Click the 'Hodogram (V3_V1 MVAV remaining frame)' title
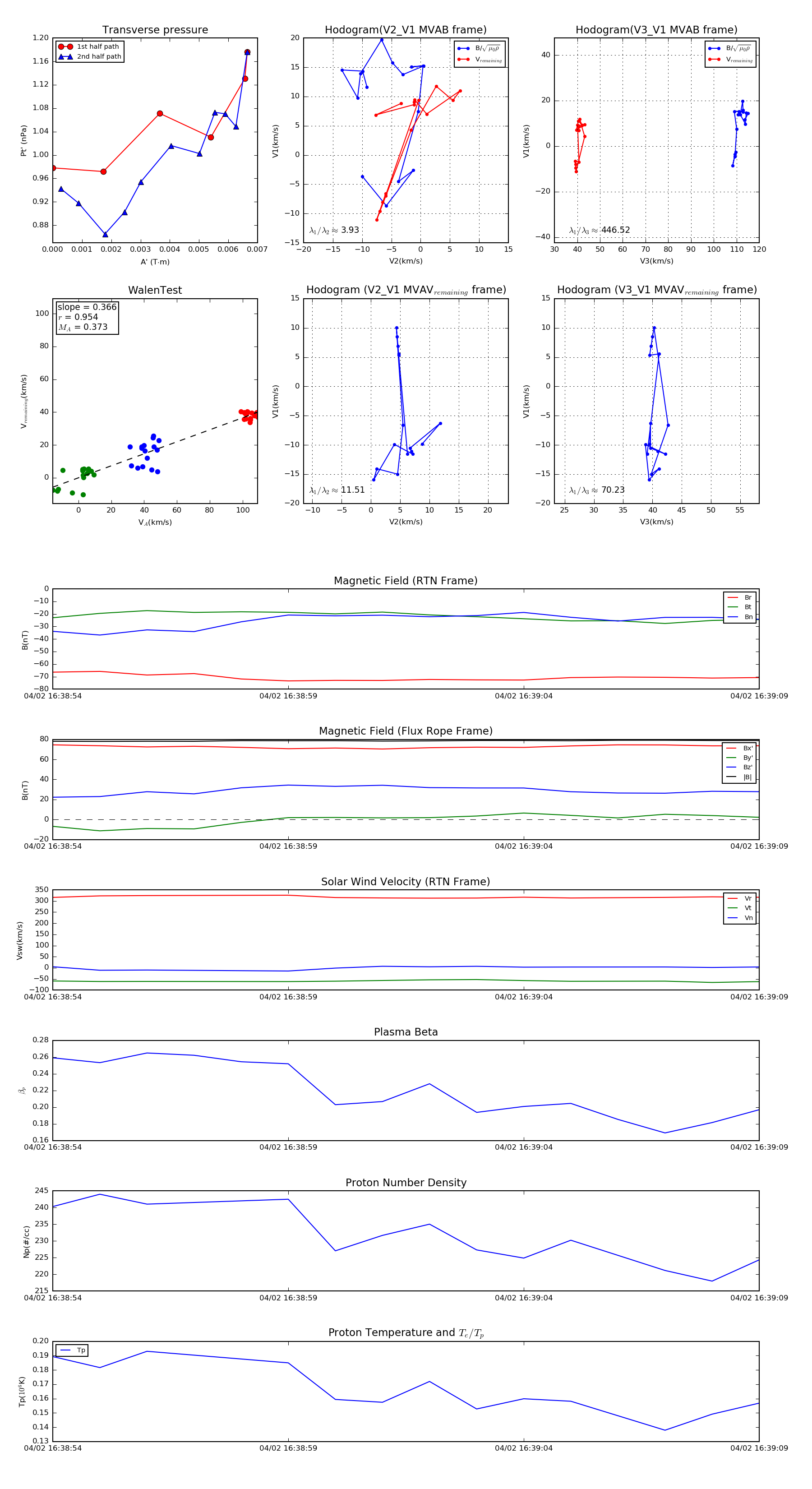Image resolution: width=812 pixels, height=1489 pixels. [656, 290]
